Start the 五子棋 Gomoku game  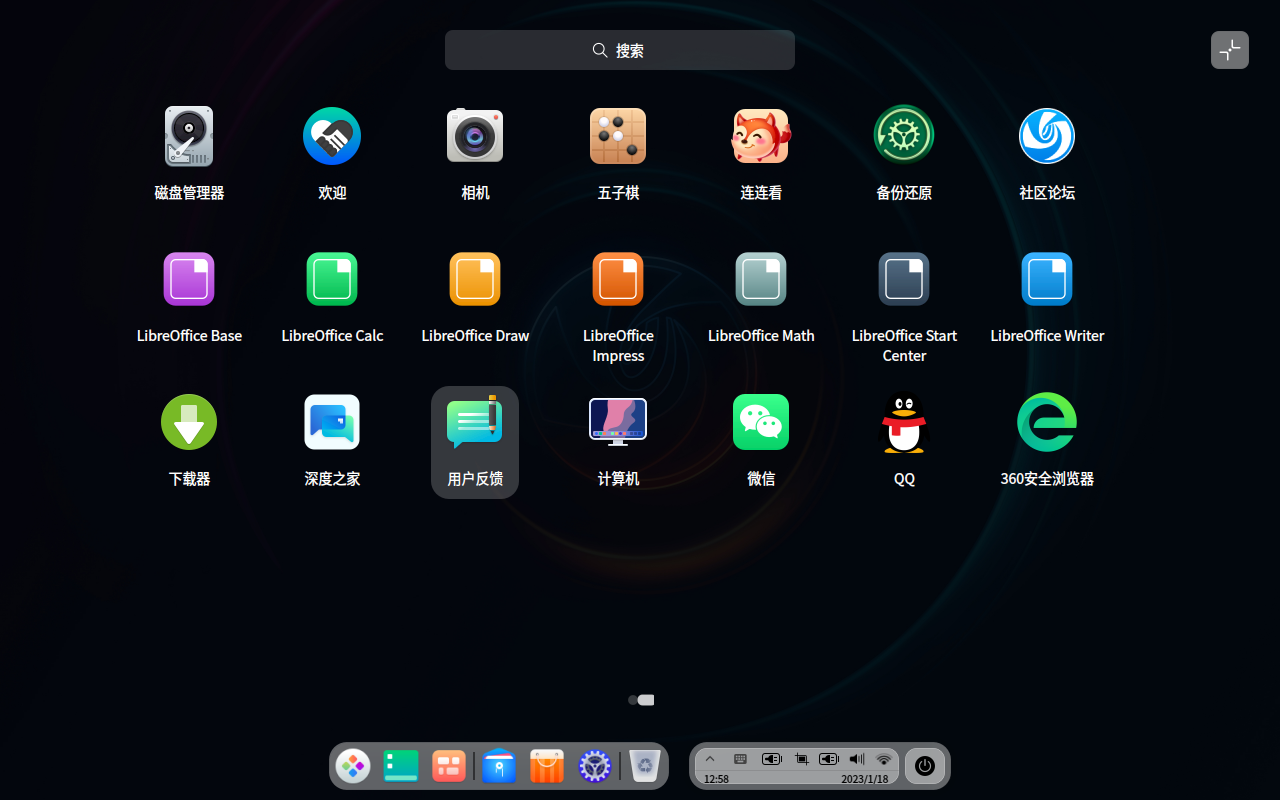point(618,135)
